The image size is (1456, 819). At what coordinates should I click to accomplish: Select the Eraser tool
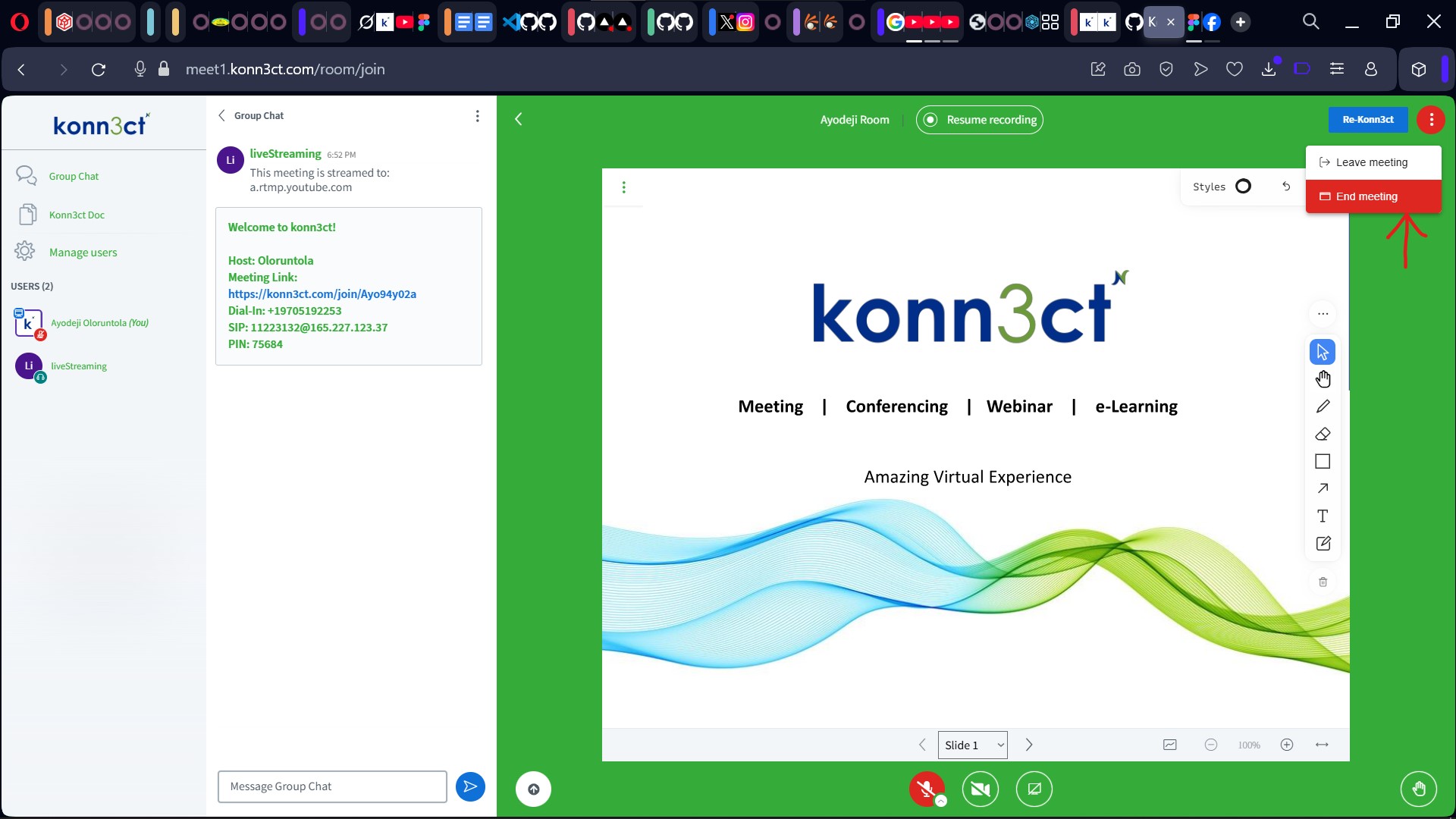[1323, 434]
